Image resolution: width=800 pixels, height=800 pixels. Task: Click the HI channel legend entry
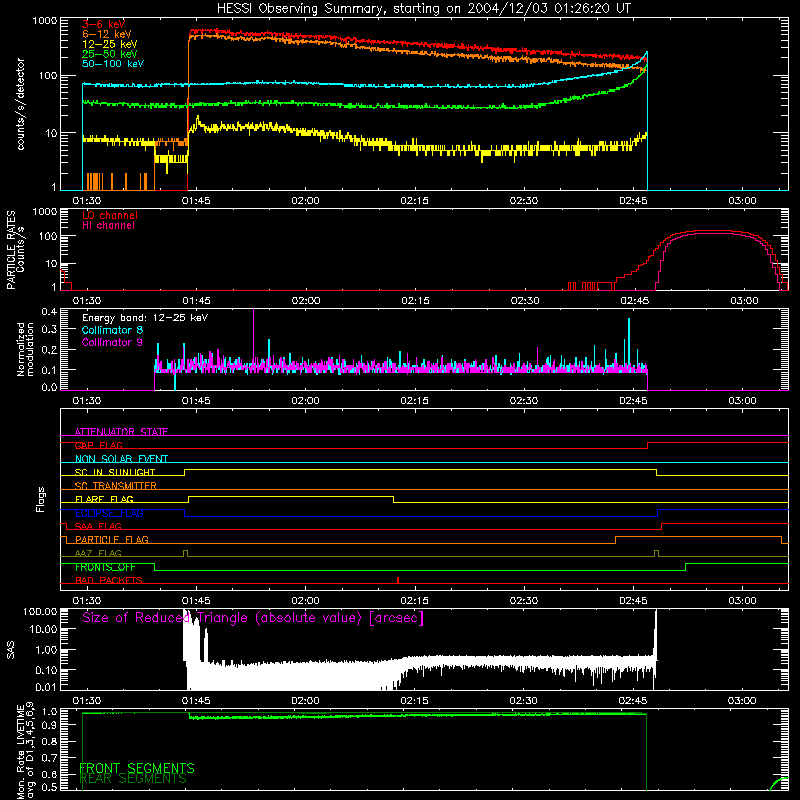[x=109, y=226]
